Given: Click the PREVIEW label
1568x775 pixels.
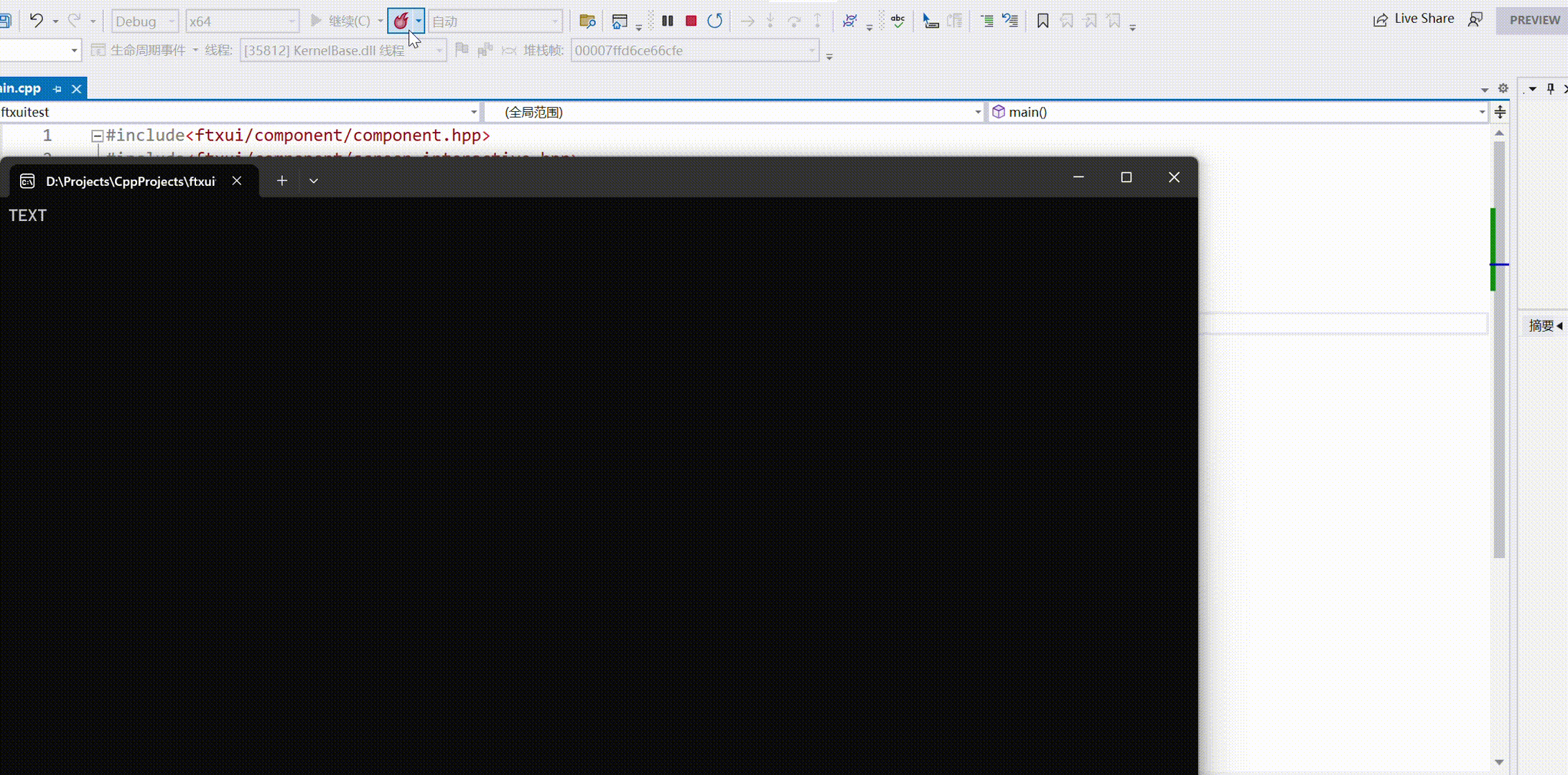Looking at the screenshot, I should coord(1534,20).
